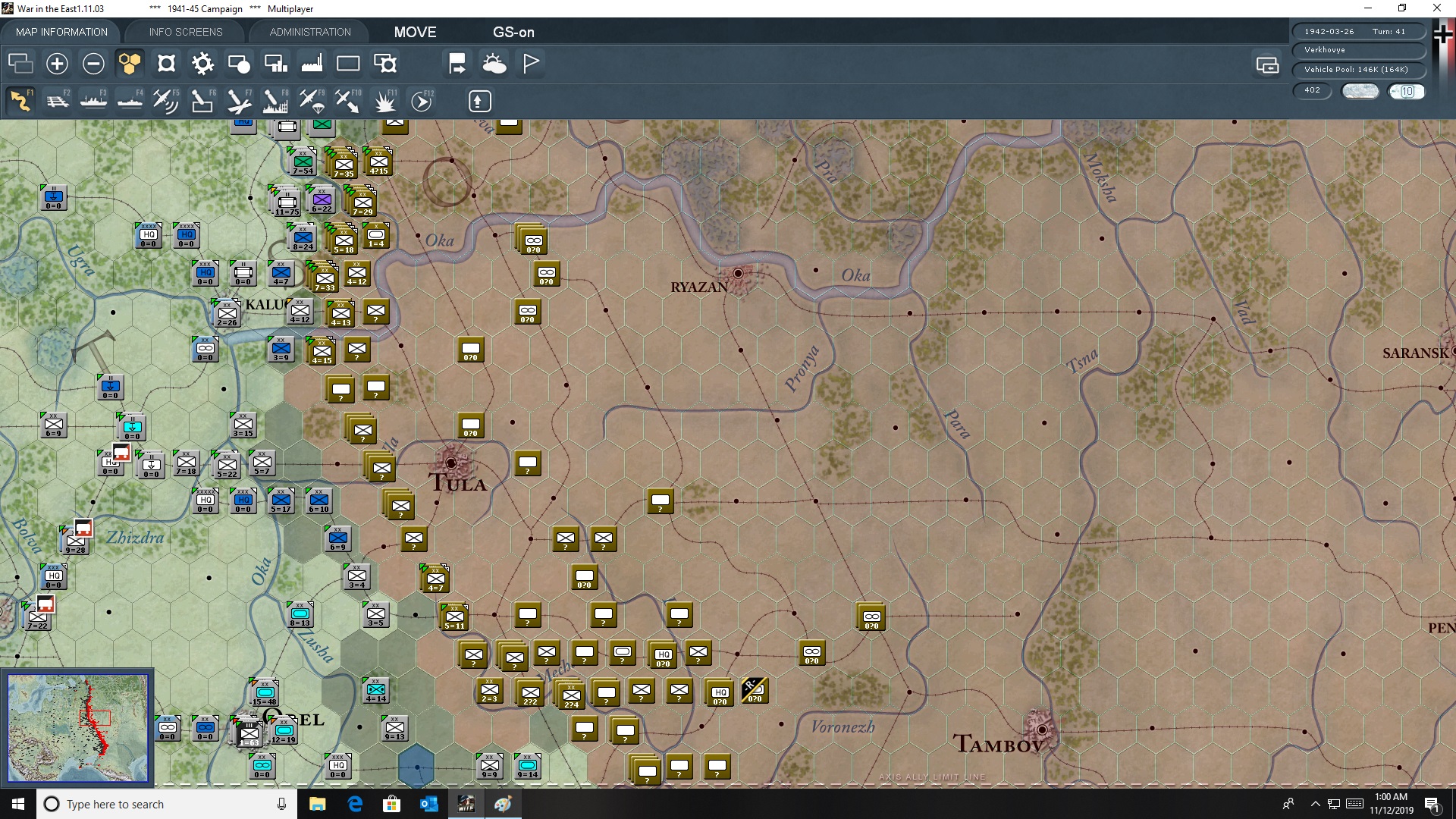1456x819 pixels.
Task: Click the 402 value field
Action: tap(1312, 90)
